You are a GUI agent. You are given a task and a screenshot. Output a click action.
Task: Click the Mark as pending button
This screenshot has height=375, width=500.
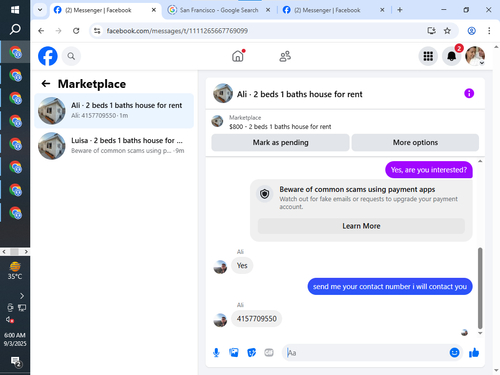click(x=280, y=143)
